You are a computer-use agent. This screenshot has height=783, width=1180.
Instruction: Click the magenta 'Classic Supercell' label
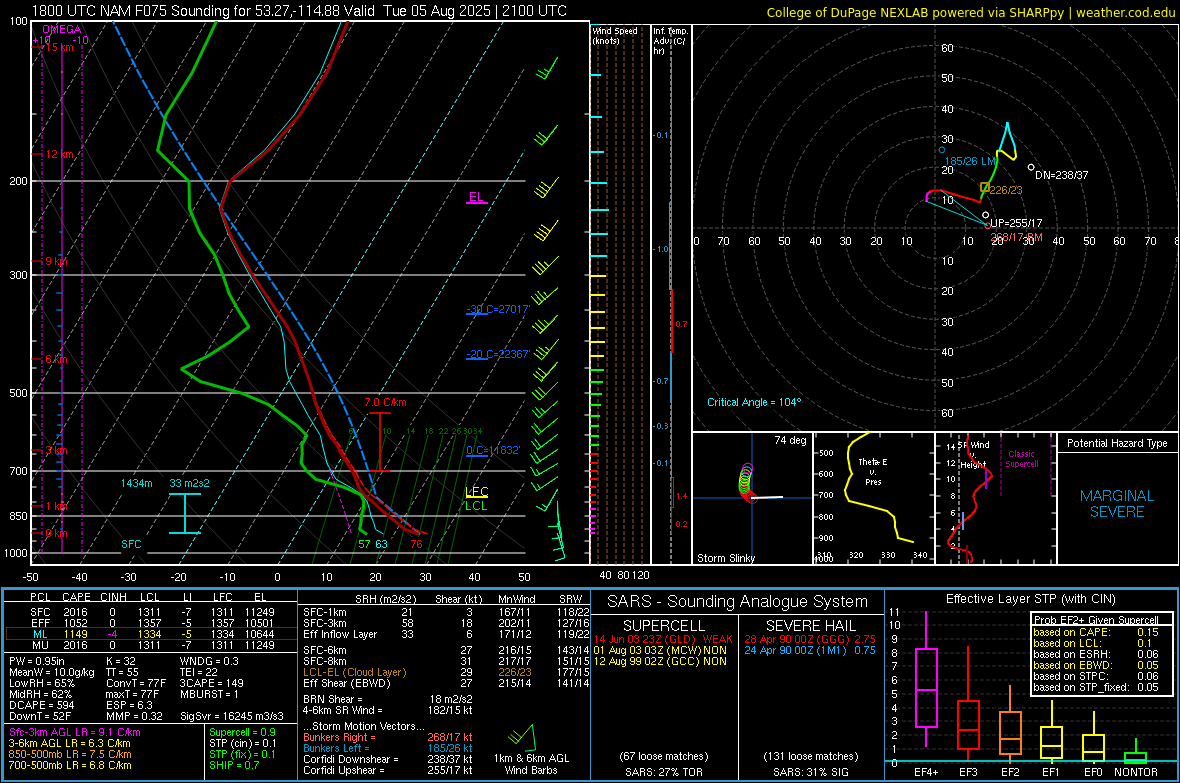1021,459
